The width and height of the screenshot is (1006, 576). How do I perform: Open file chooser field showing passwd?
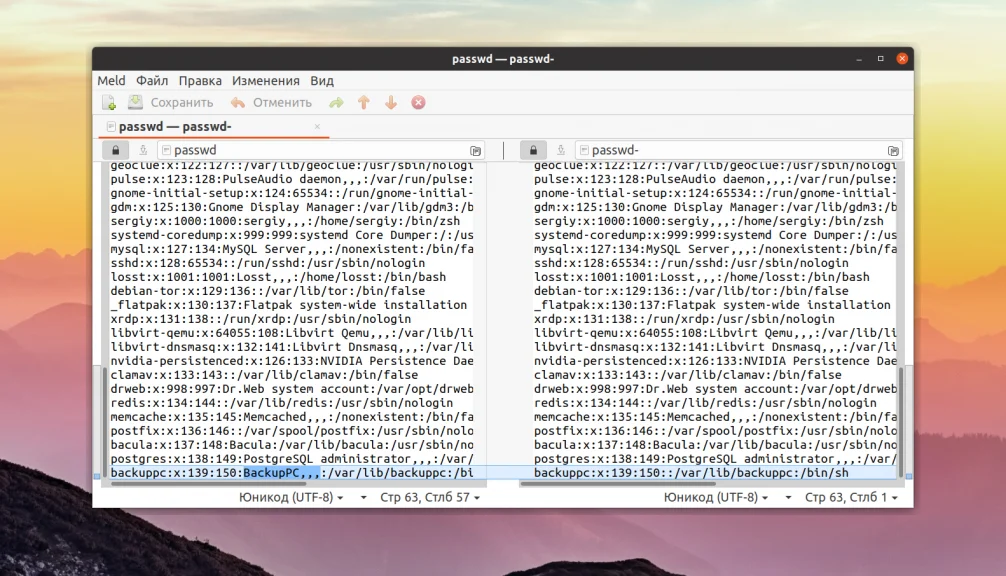pos(321,150)
